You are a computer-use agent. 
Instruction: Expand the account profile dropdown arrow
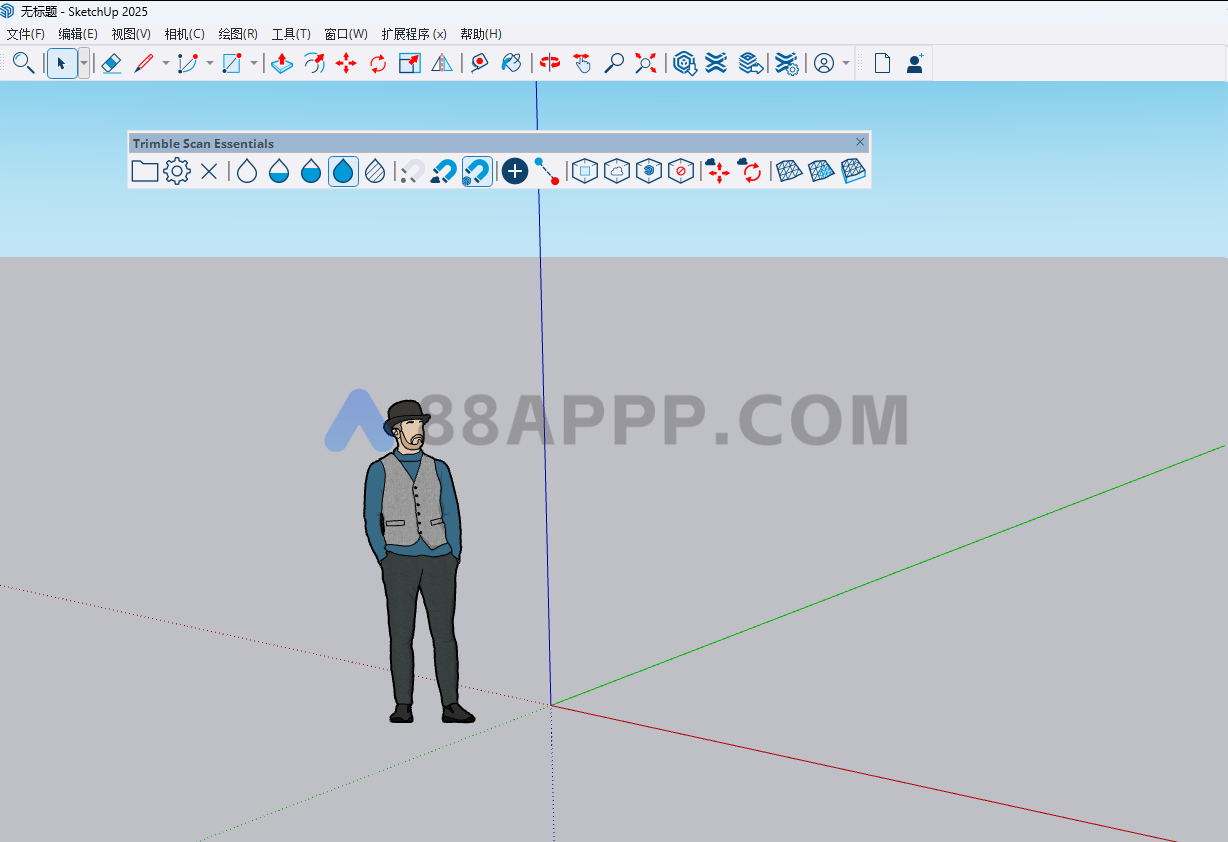[846, 63]
